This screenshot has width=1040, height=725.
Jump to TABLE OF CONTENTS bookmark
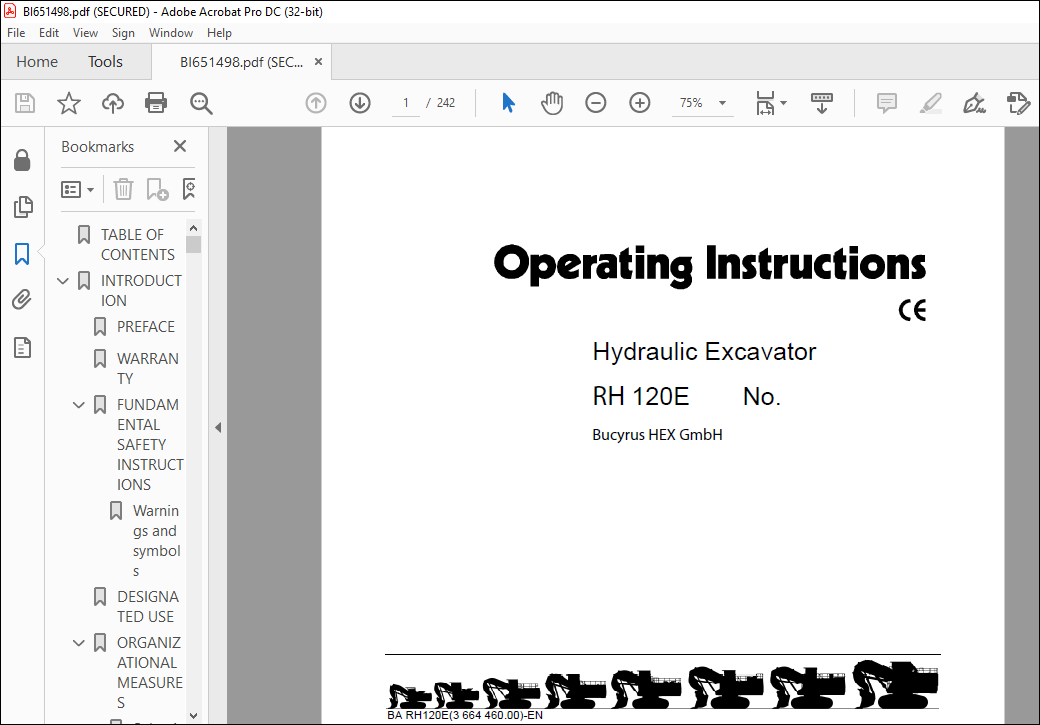tap(138, 245)
